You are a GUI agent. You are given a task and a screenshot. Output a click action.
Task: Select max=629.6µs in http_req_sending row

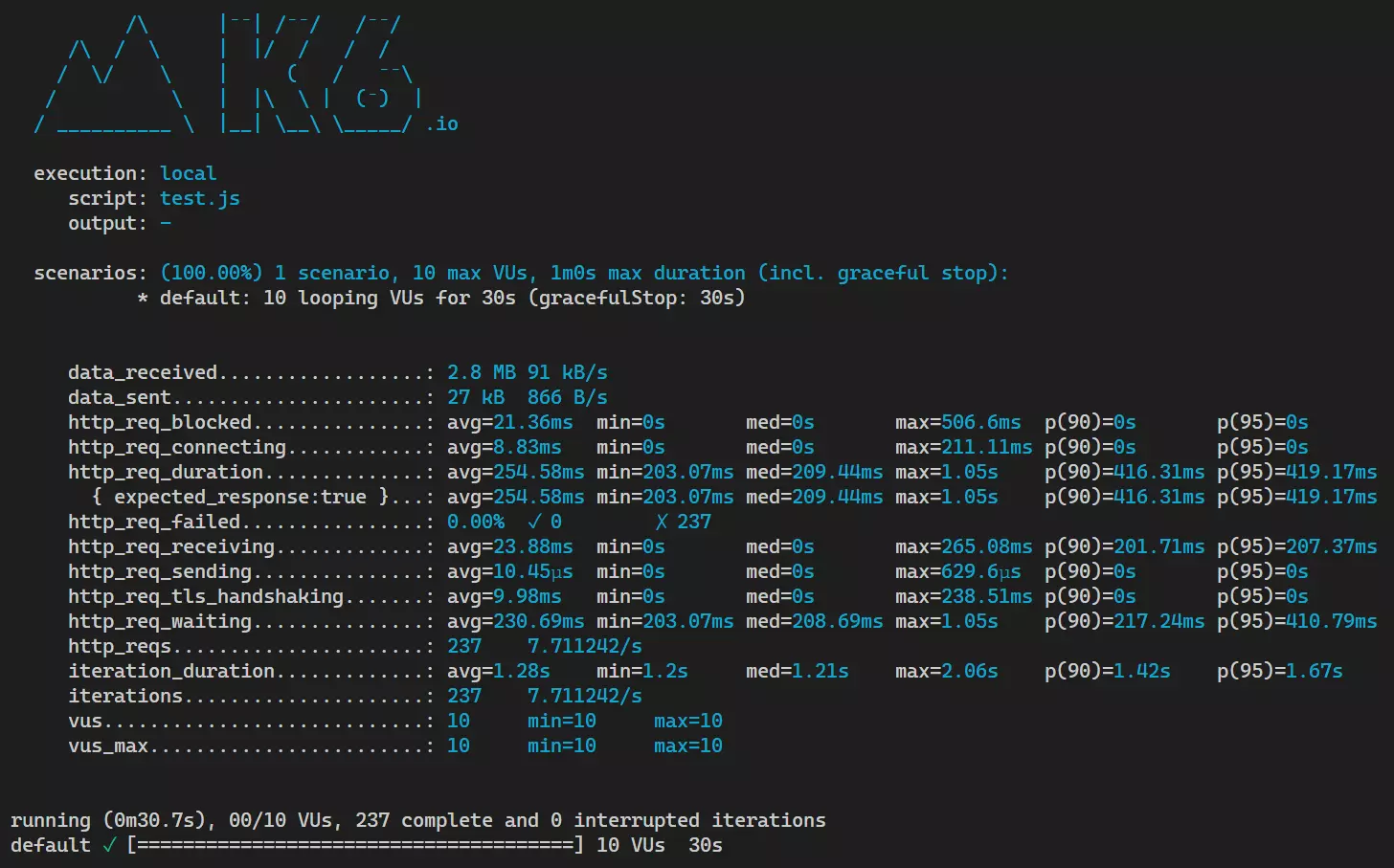coord(958,571)
